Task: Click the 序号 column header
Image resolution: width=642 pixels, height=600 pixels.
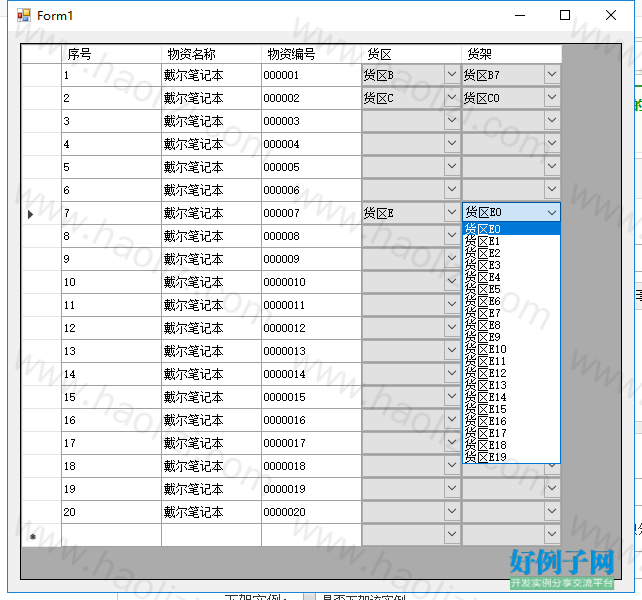Action: [x=111, y=54]
